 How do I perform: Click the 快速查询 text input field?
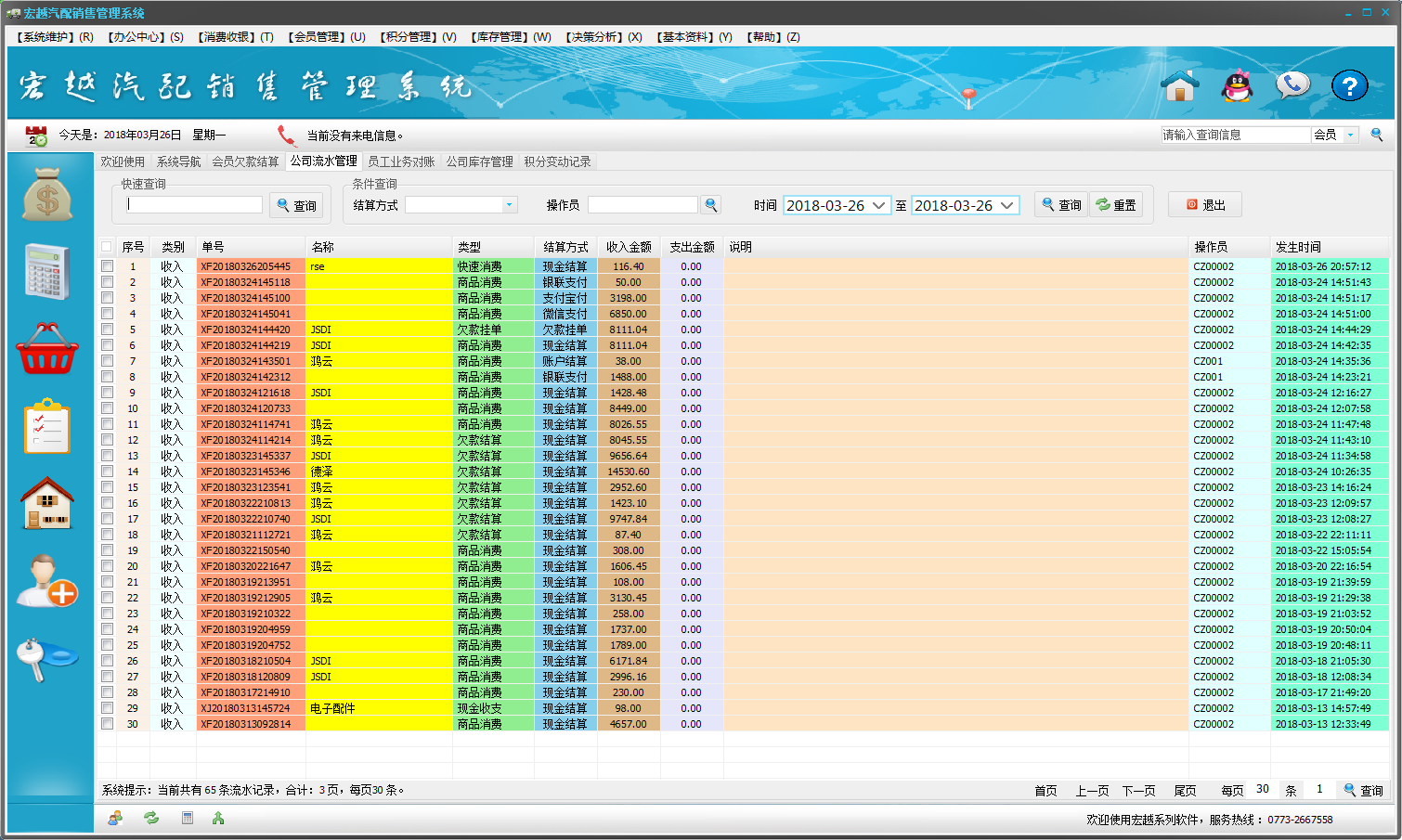tap(194, 205)
